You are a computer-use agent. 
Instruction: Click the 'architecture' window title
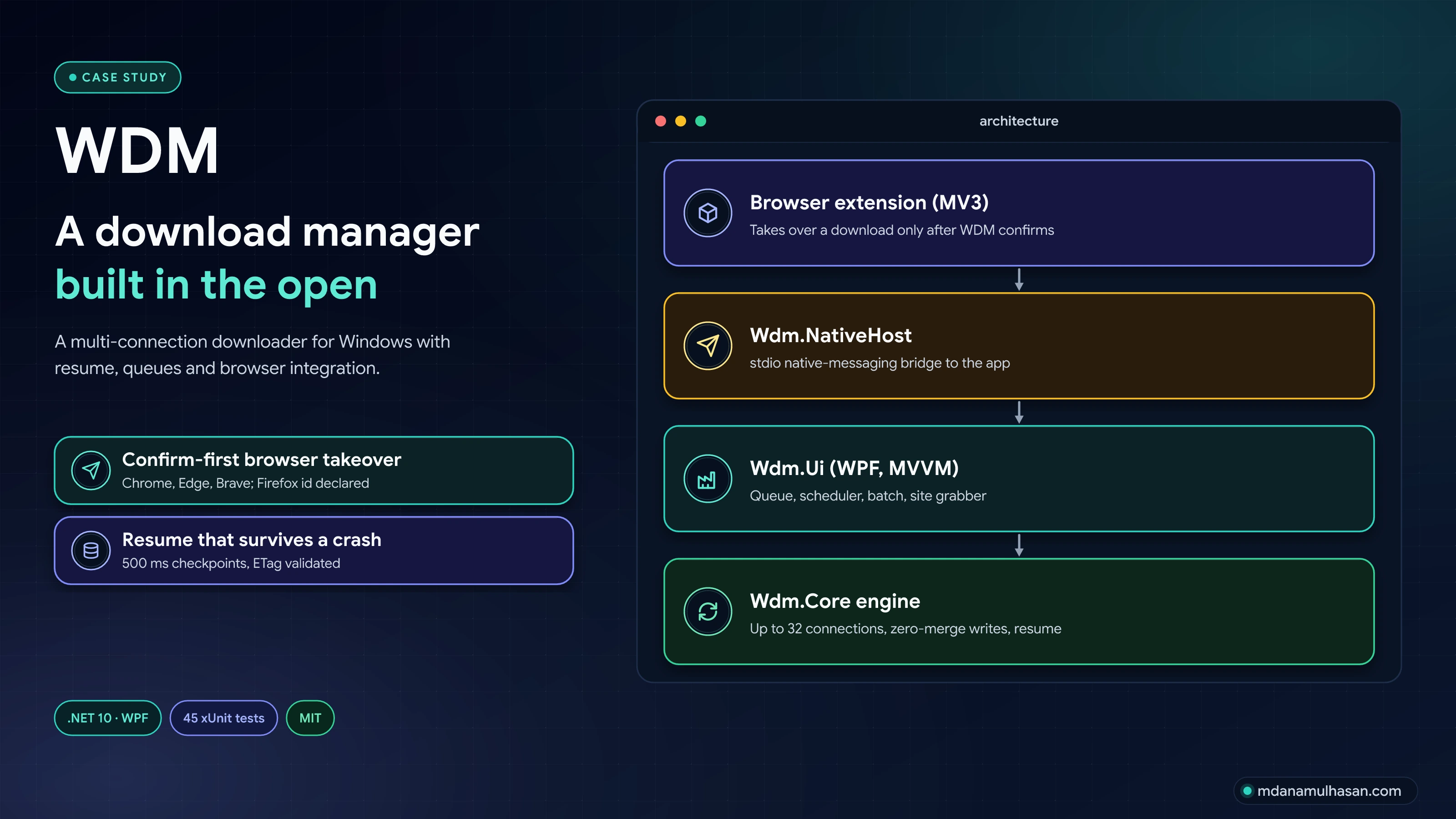pos(1019,121)
